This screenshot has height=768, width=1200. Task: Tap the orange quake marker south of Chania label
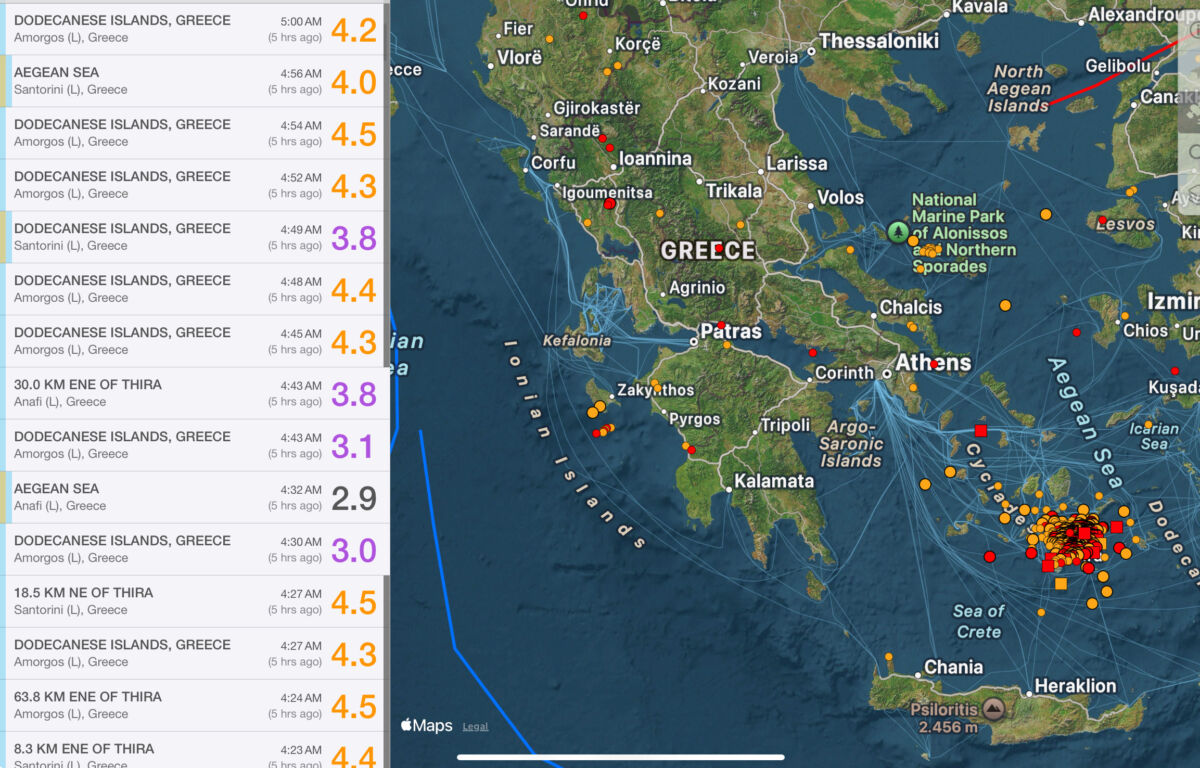889,657
